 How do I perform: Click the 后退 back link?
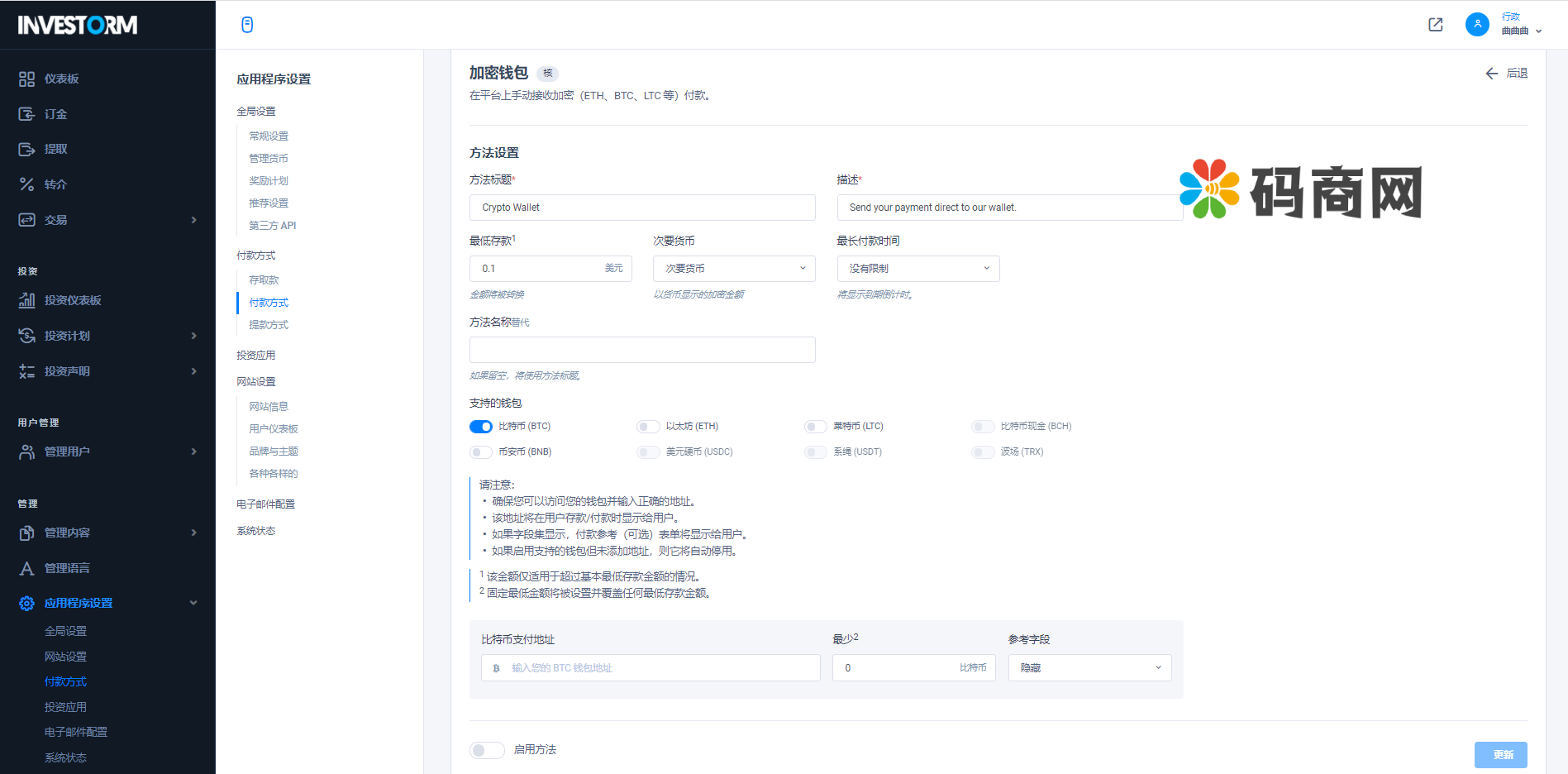click(x=1506, y=73)
